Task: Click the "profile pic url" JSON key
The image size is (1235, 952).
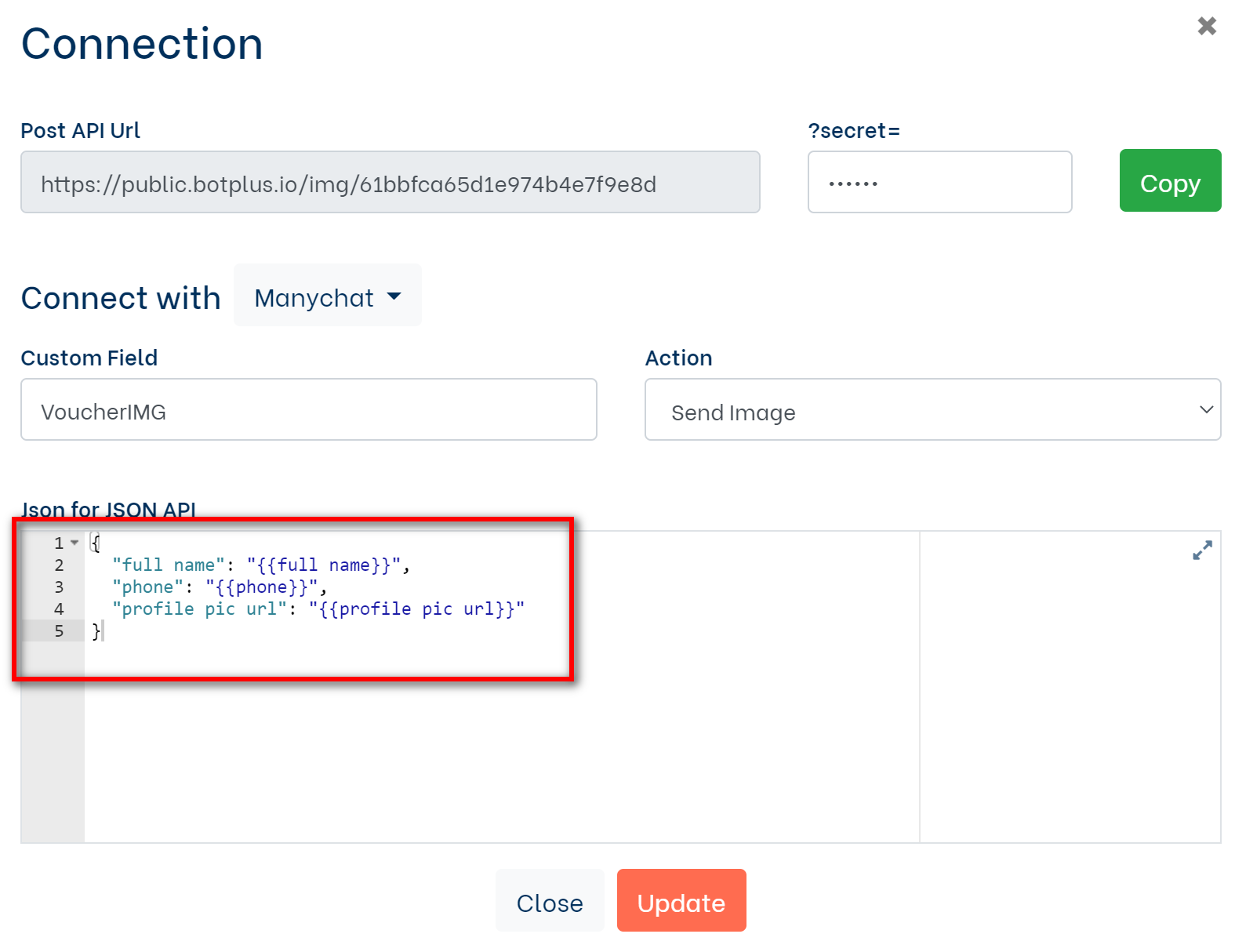Action: click(199, 609)
